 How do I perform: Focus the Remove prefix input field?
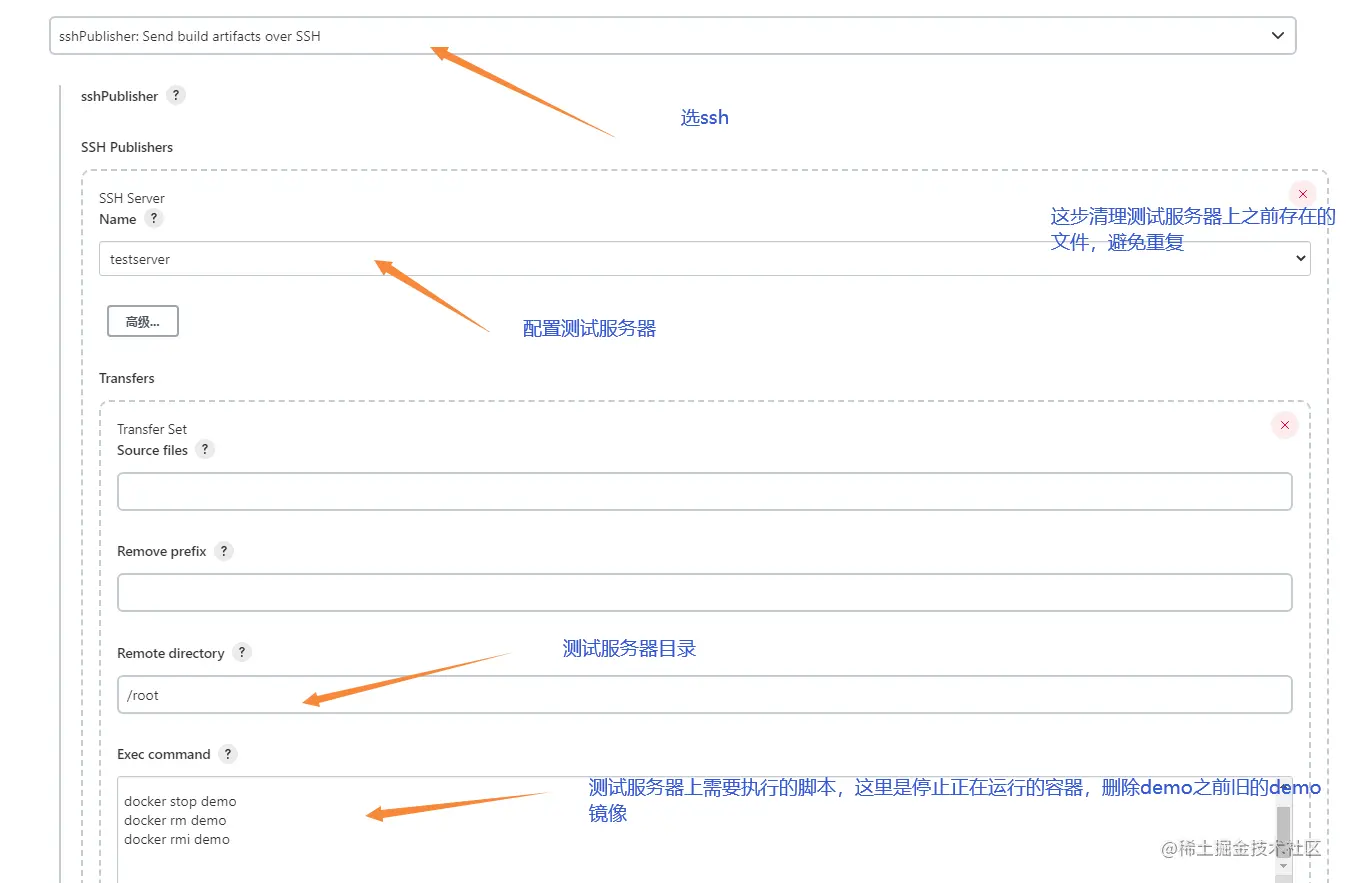tap(704, 592)
